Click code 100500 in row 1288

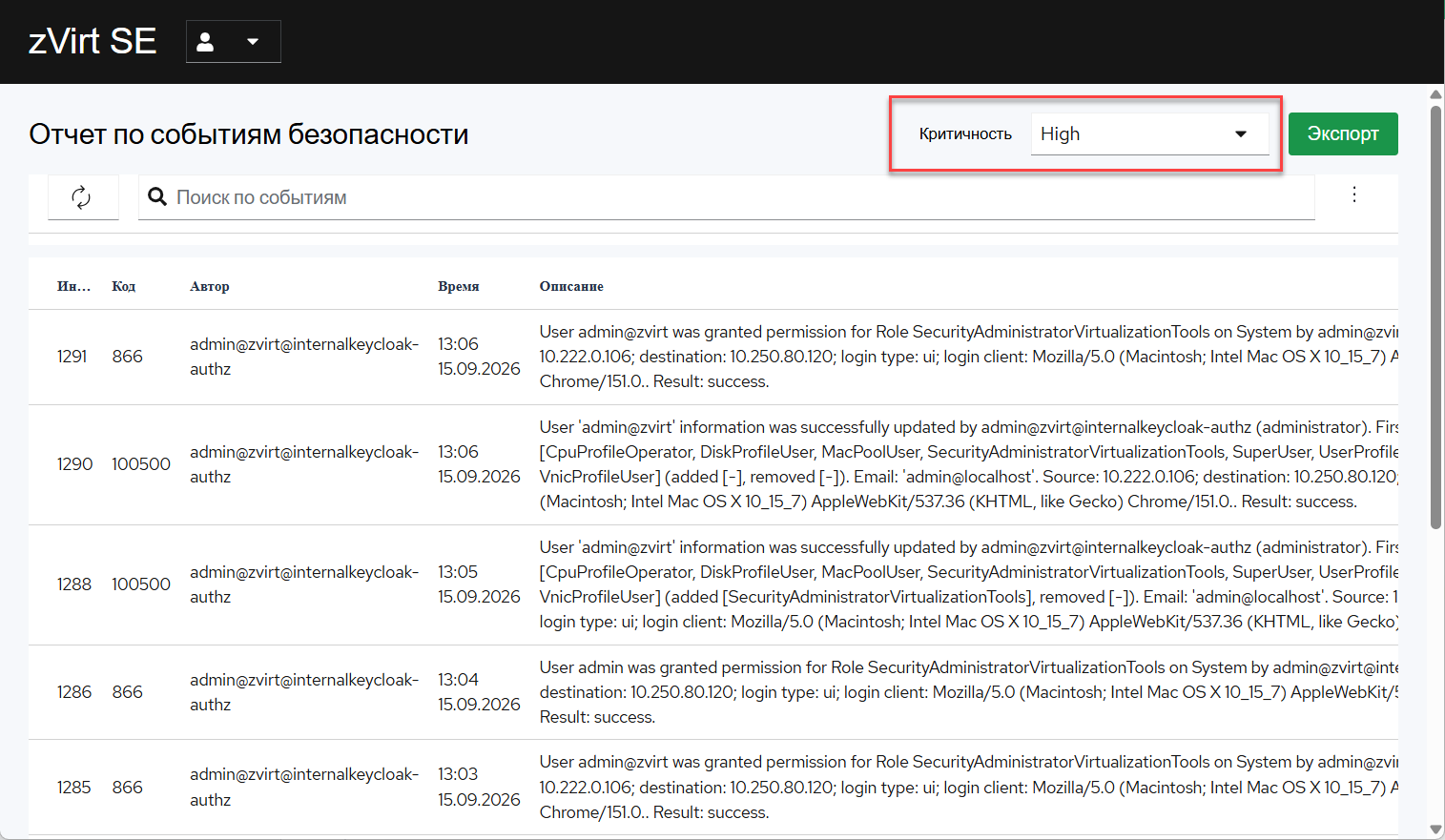pyautogui.click(x=141, y=584)
